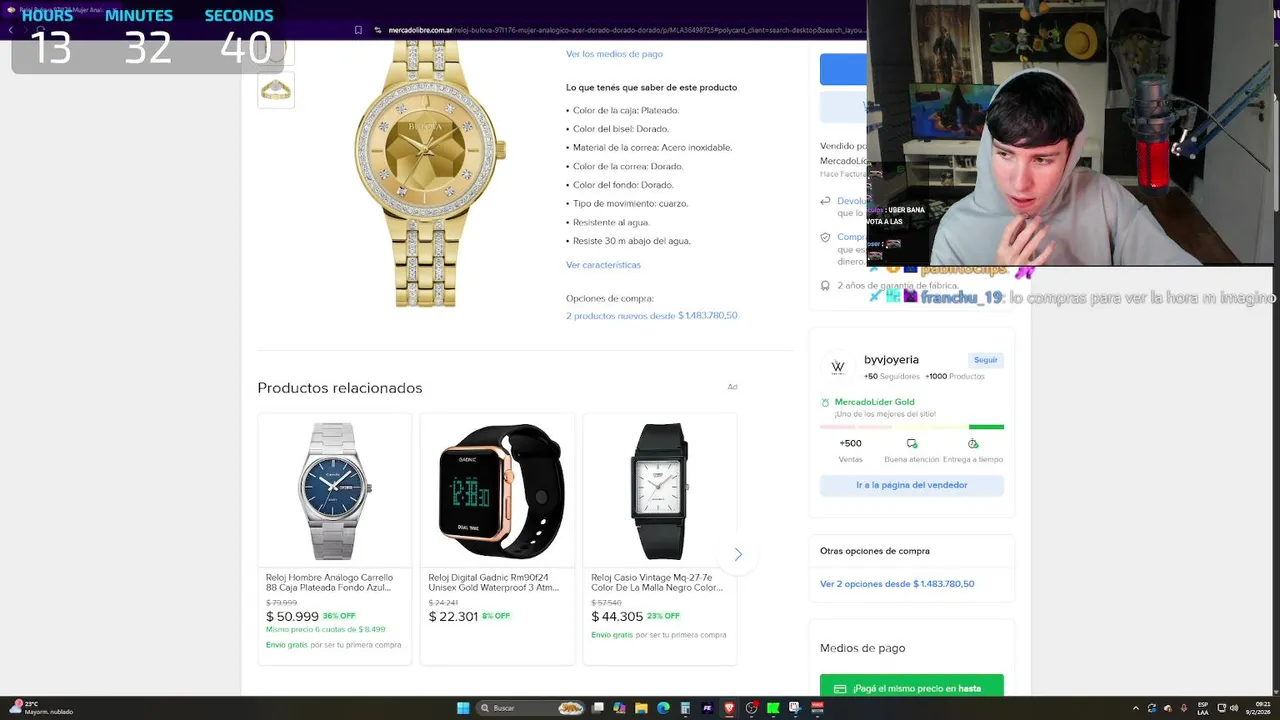Click the Devolución return arrow icon
This screenshot has width=1280, height=720.
[825, 201]
